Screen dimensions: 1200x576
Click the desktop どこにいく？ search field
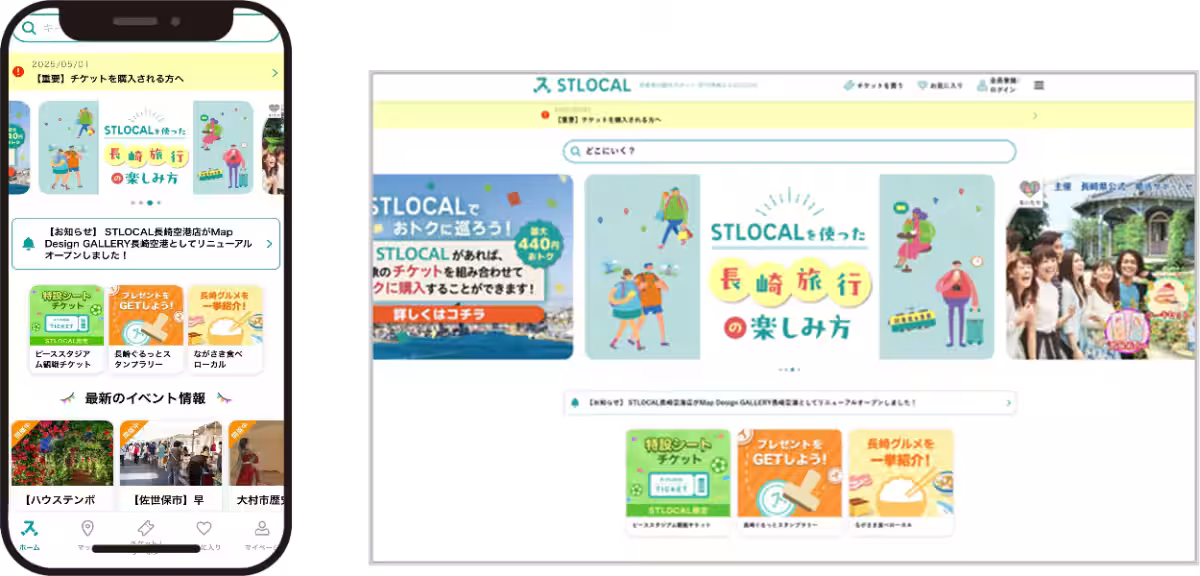click(x=789, y=152)
